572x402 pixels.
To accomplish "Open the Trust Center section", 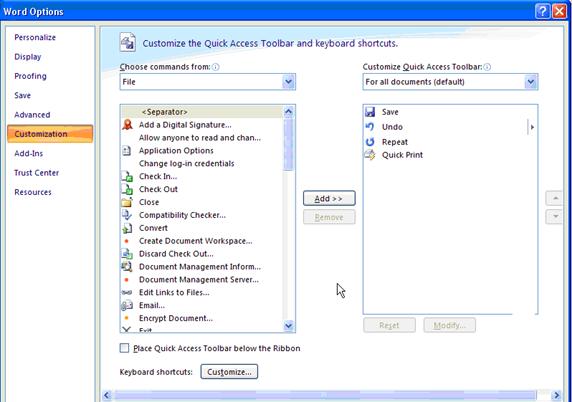I will pyautogui.click(x=36, y=173).
